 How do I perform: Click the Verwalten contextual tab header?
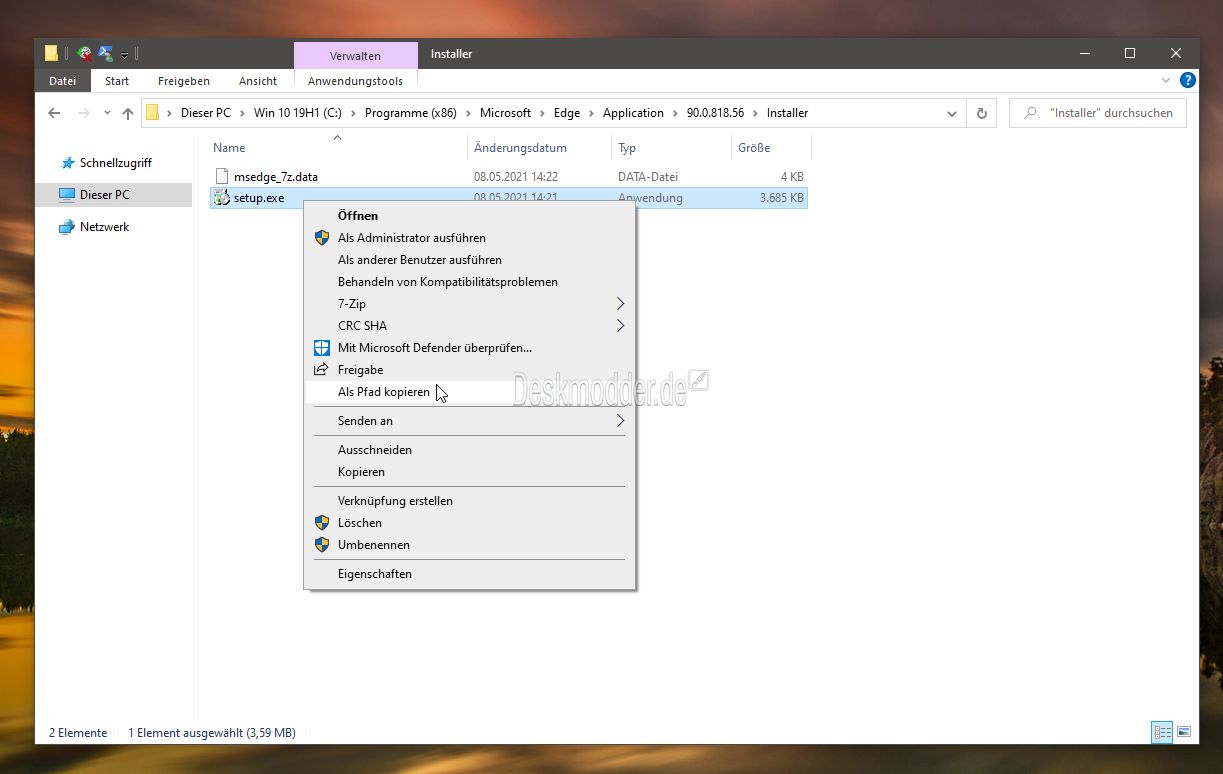point(355,56)
